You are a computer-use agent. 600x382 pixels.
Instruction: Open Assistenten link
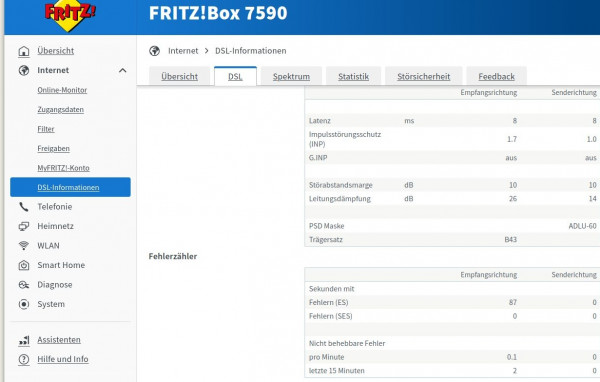coord(59,340)
